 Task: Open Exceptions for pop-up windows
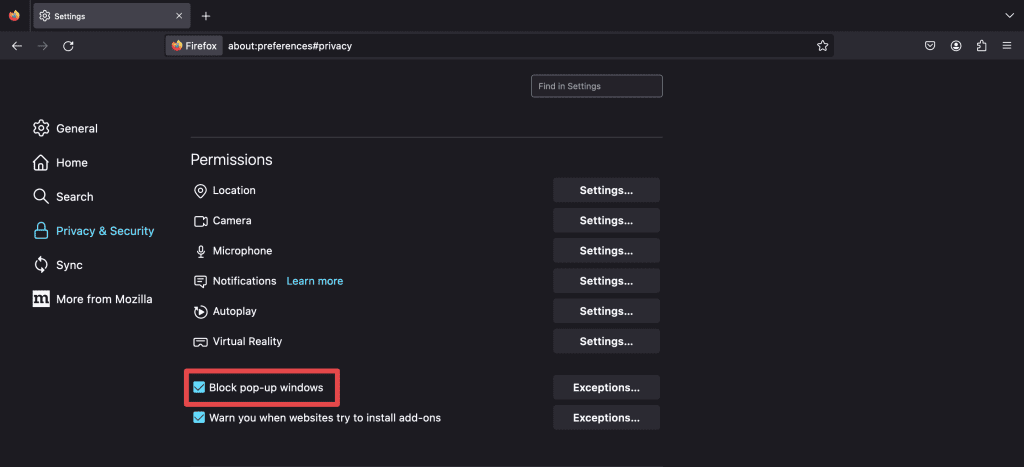(x=606, y=387)
